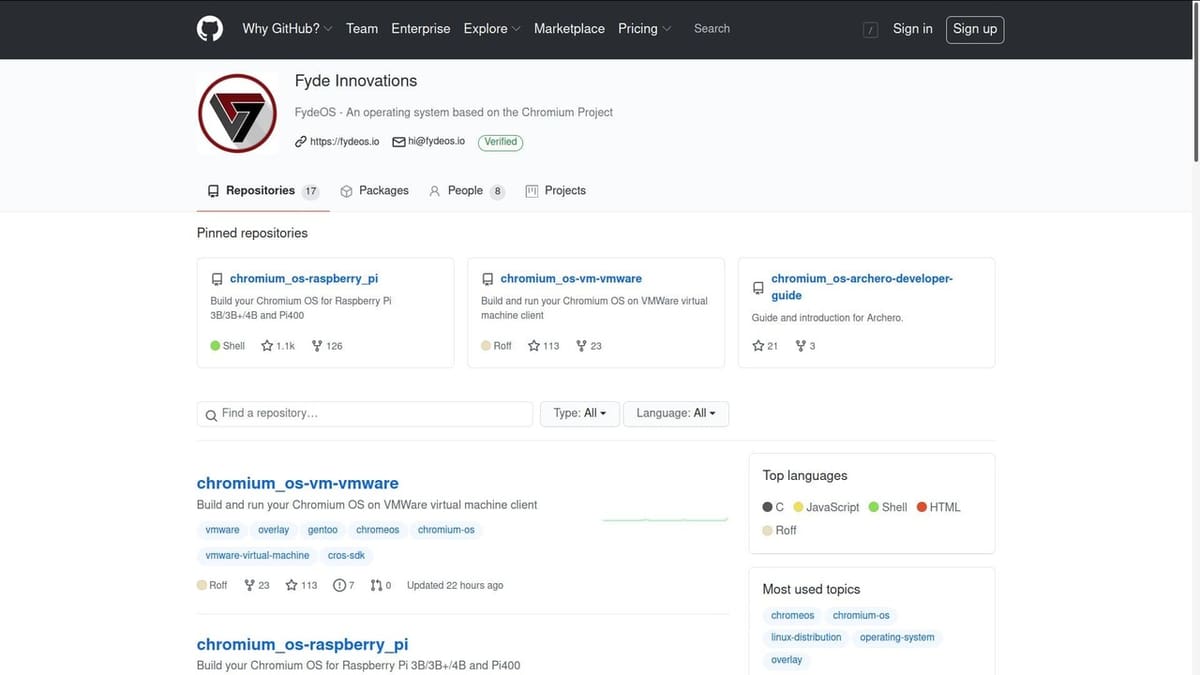Click fork count 126 on raspberry_pi card
The width and height of the screenshot is (1200, 675).
[x=327, y=346]
